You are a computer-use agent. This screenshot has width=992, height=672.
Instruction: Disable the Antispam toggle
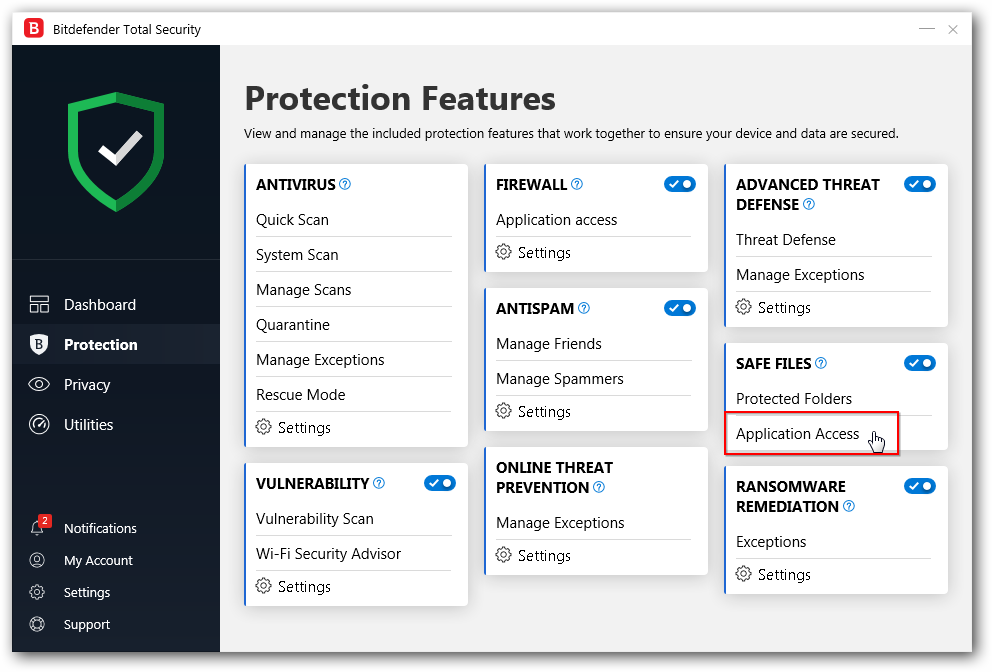pos(680,308)
